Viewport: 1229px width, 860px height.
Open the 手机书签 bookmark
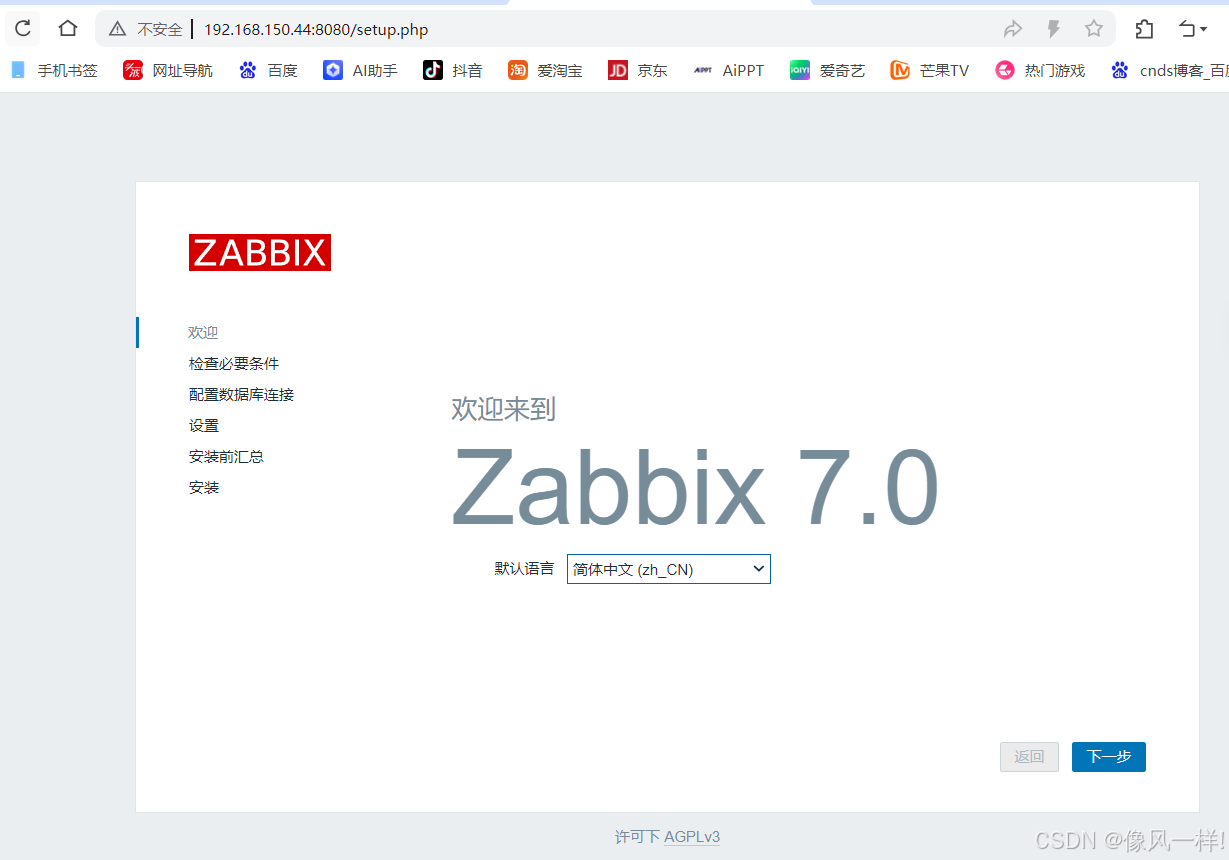54,70
